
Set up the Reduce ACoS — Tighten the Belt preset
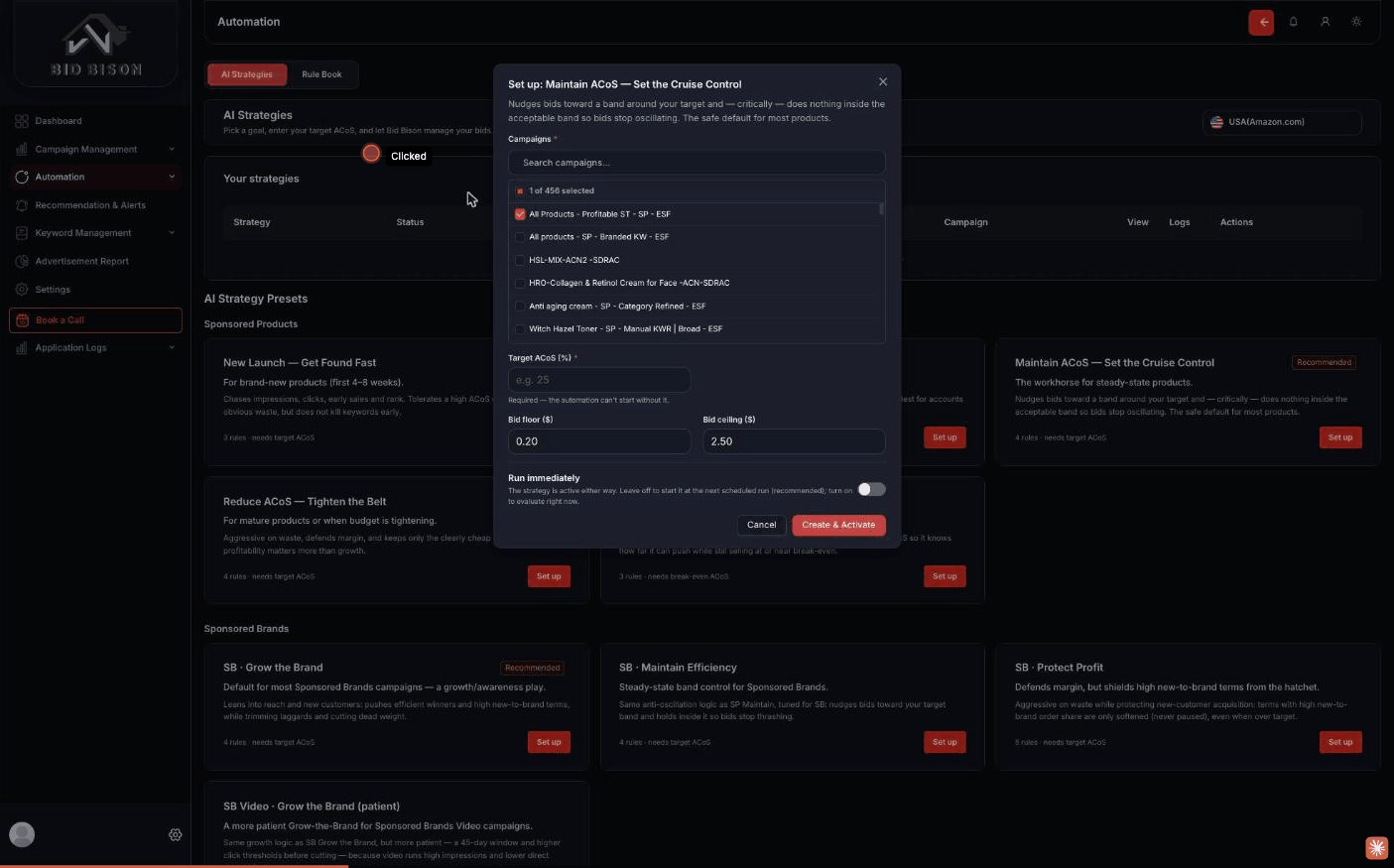click(549, 576)
